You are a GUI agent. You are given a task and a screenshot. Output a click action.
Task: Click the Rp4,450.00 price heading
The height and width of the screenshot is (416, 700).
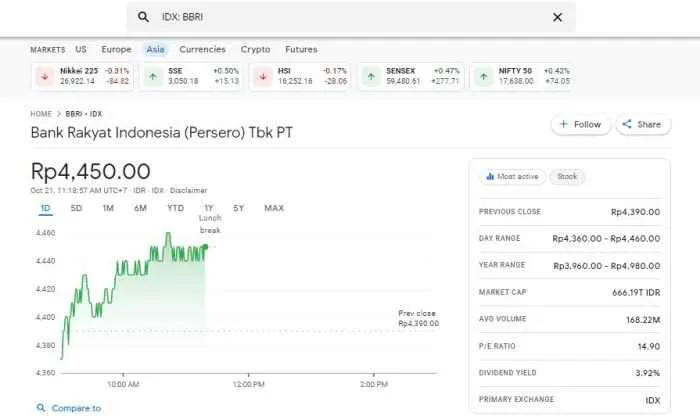(91, 171)
